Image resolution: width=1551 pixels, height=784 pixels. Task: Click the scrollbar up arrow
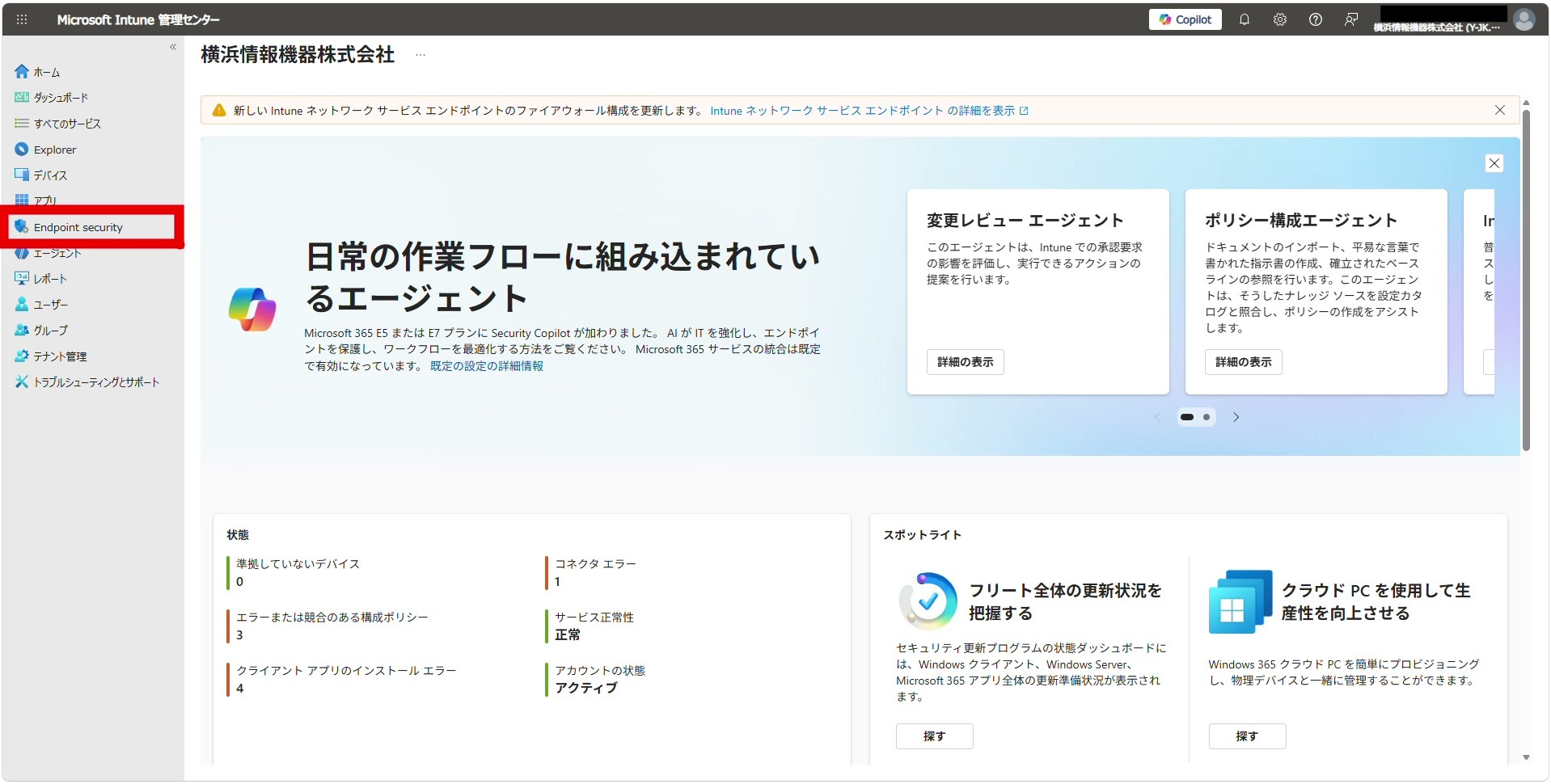(1526, 103)
